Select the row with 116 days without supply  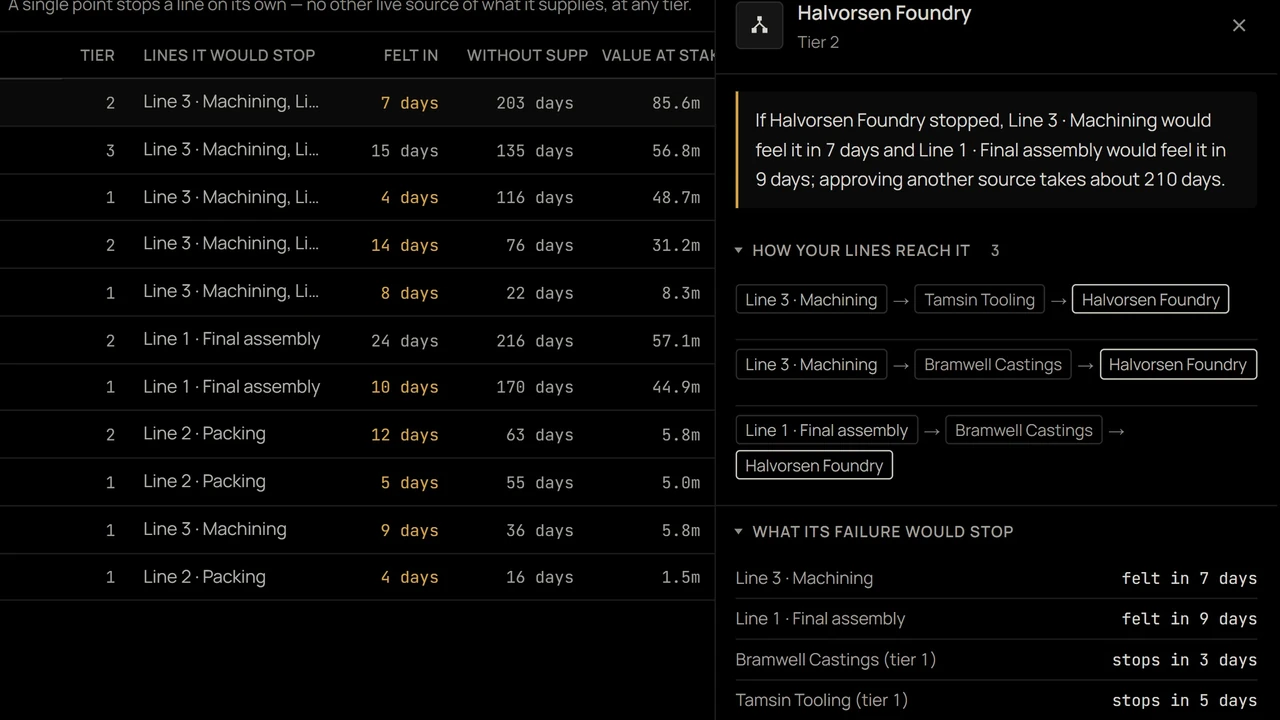tap(357, 197)
